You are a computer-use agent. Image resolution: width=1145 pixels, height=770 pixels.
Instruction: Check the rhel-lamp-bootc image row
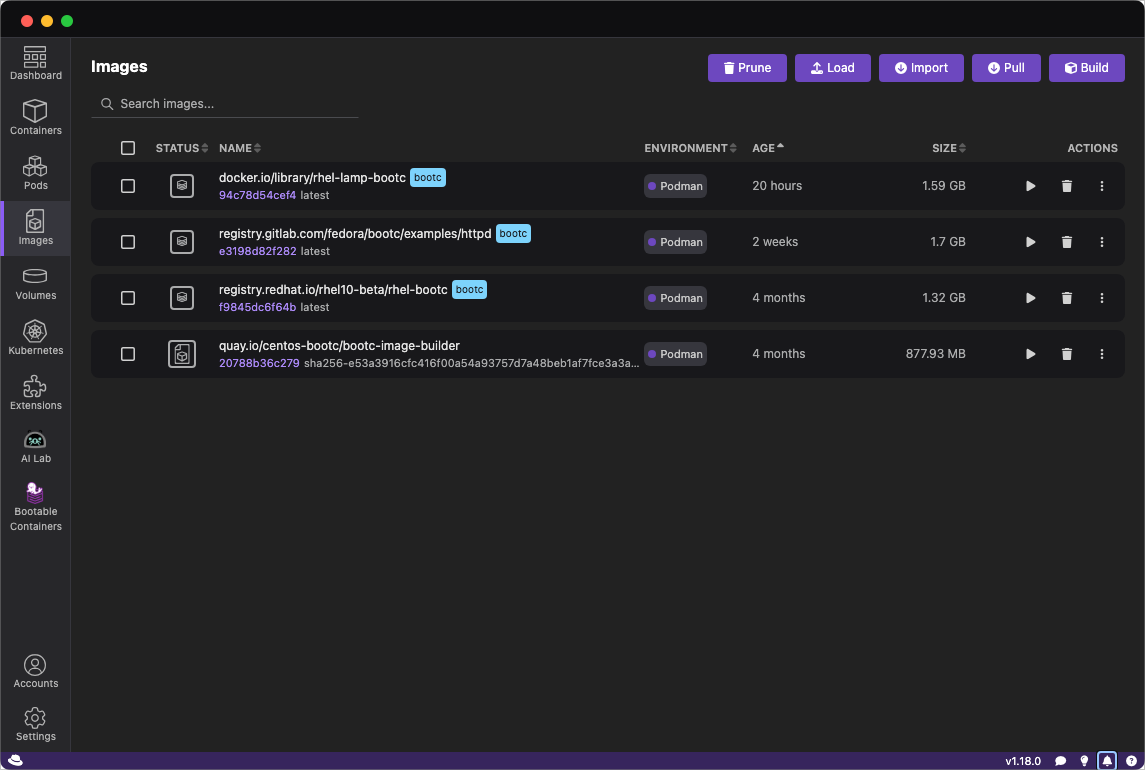click(128, 186)
